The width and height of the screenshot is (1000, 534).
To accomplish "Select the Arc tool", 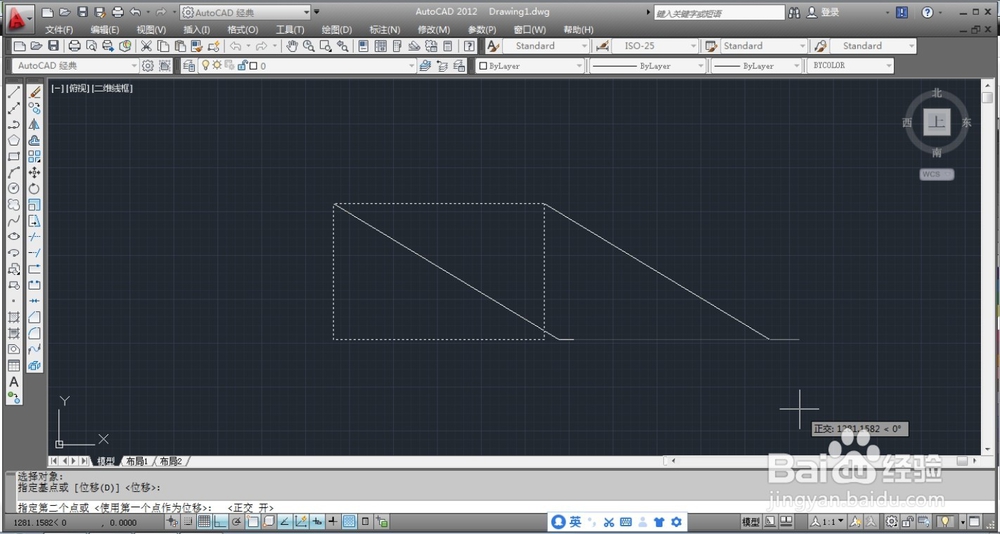I will [13, 172].
